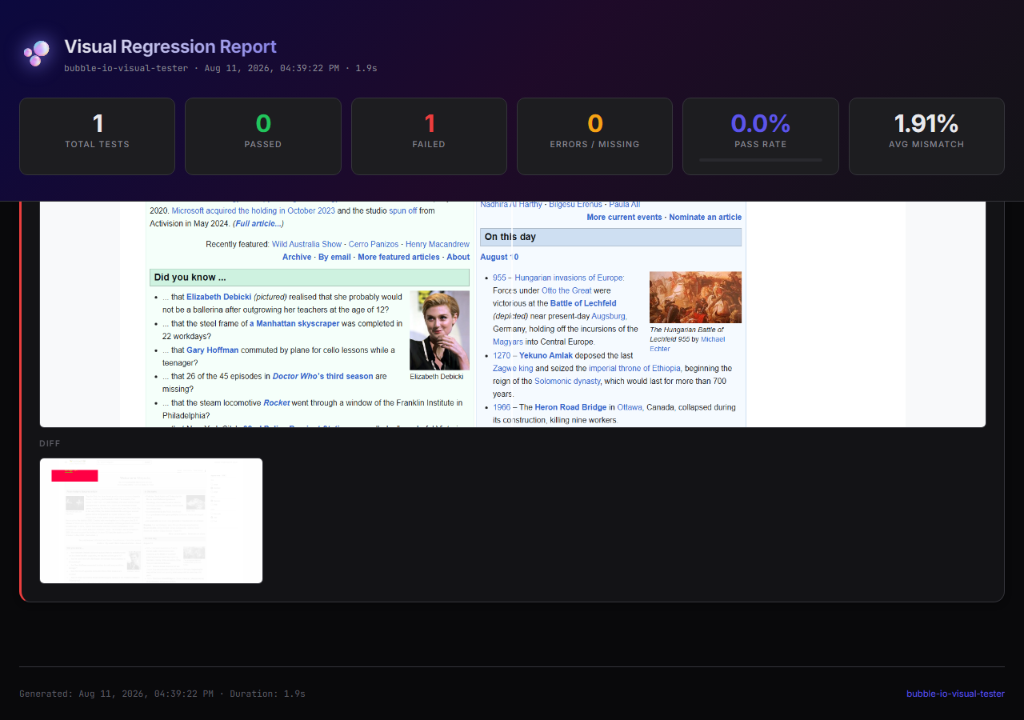Image resolution: width=1024 pixels, height=720 pixels.
Task: Open the 'Battle of Lechfeld' link
Action: click(x=583, y=303)
